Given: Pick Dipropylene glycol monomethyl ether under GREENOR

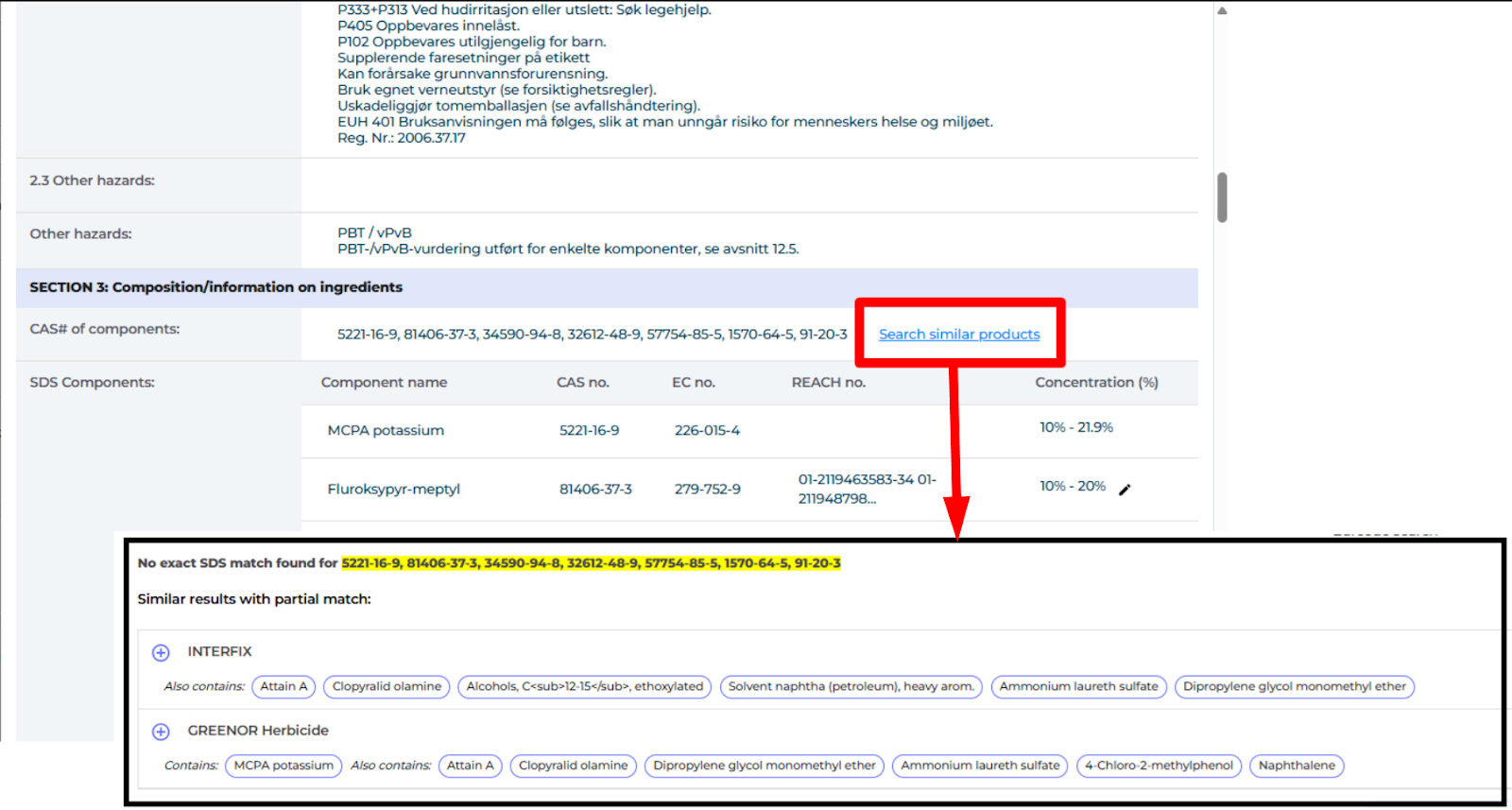Looking at the screenshot, I should point(764,766).
